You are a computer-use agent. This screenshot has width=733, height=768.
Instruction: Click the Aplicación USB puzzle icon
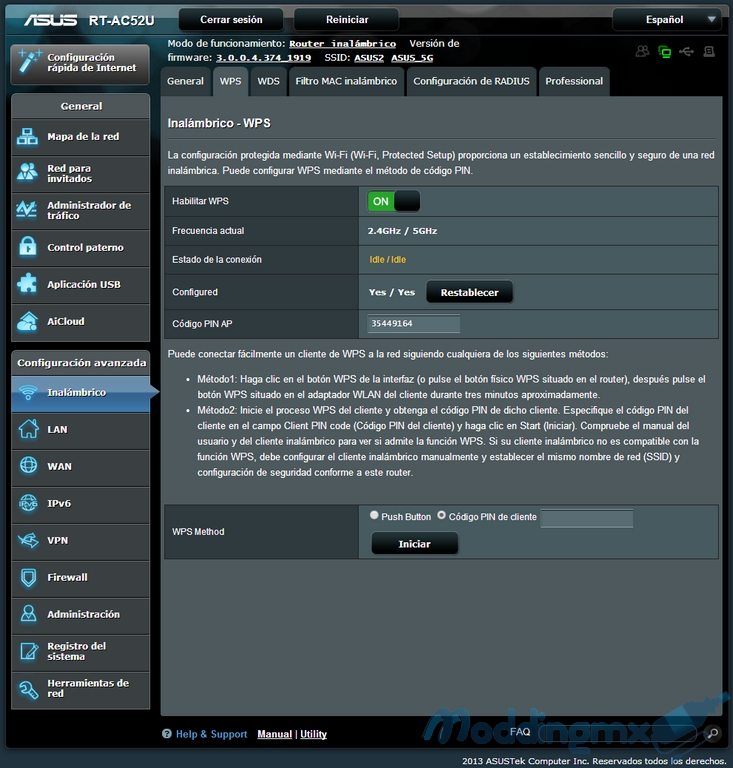pyautogui.click(x=27, y=284)
